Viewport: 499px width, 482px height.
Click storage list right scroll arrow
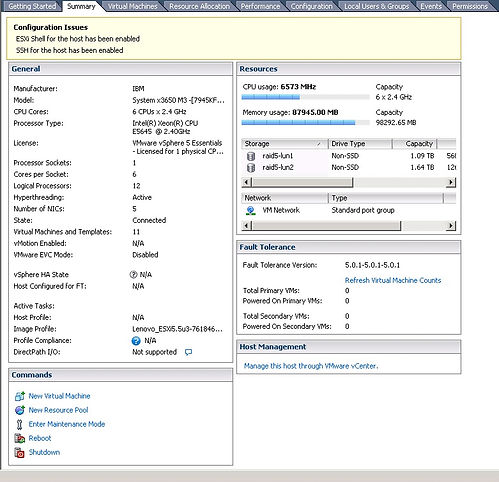[x=451, y=182]
